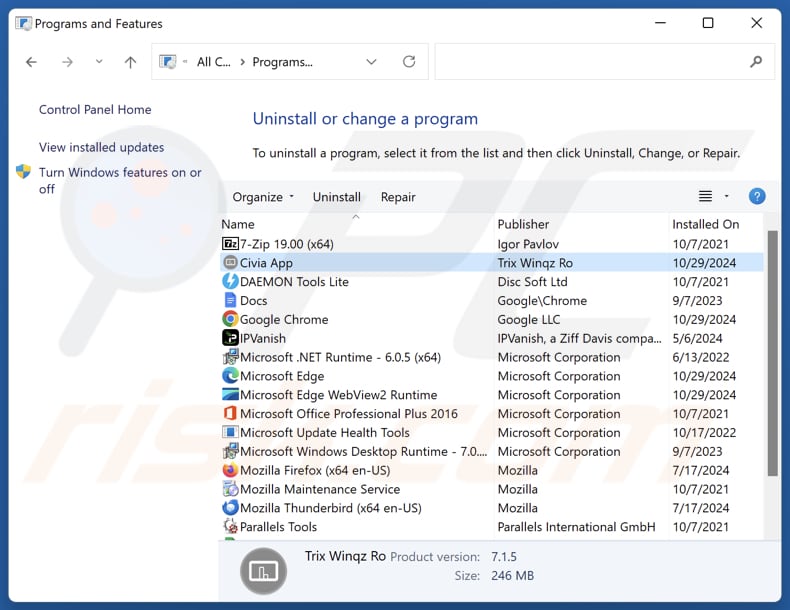The width and height of the screenshot is (790, 610).
Task: Select DAEMON Tools Lite entry
Action: [294, 282]
